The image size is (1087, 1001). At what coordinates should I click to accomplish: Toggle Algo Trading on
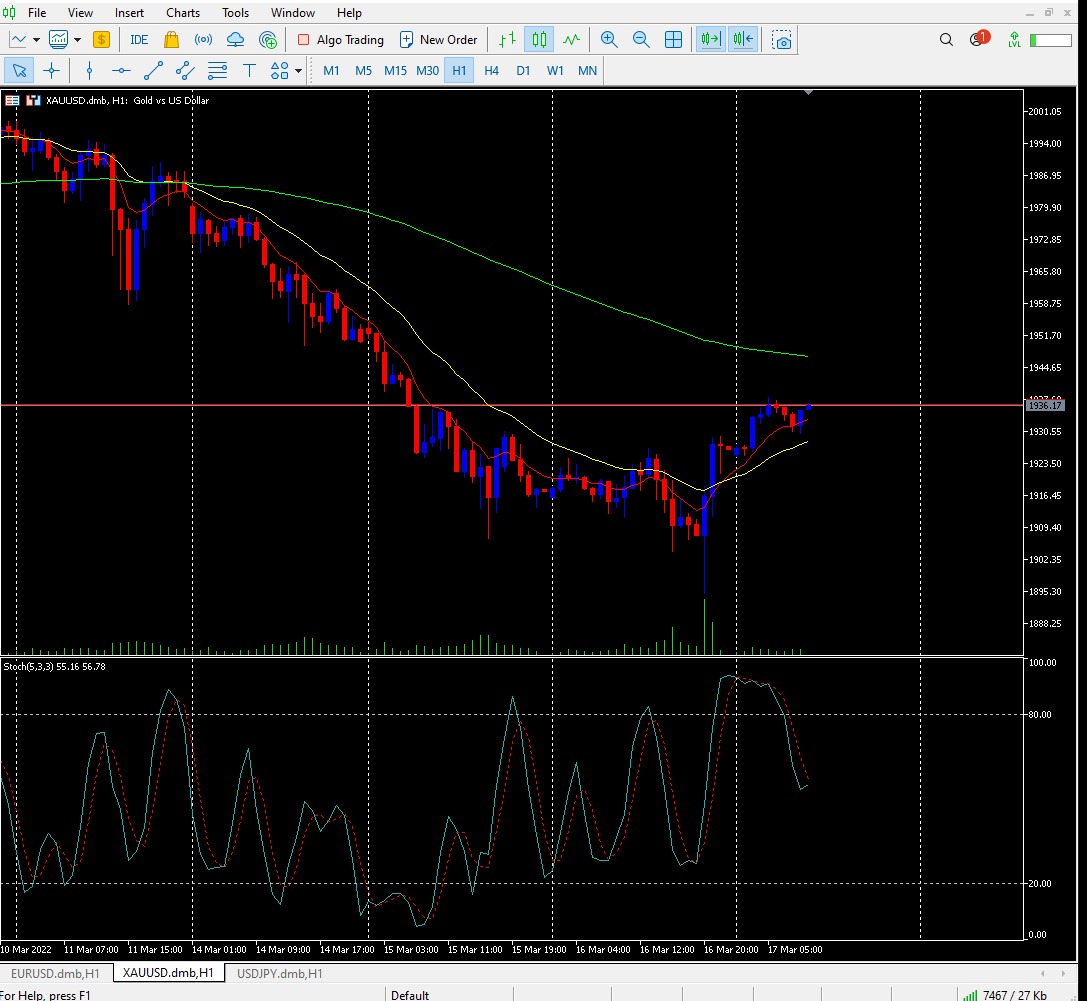pos(341,40)
